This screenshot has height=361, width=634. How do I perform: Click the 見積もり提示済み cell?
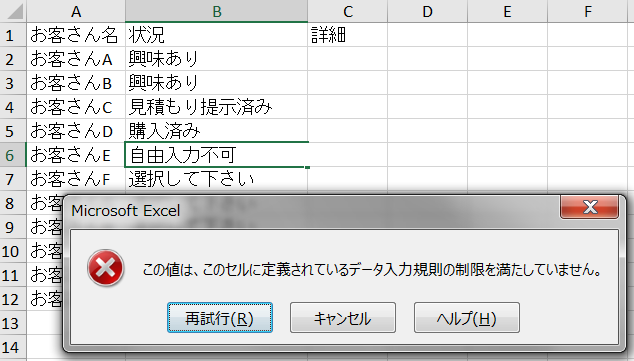(x=216, y=107)
